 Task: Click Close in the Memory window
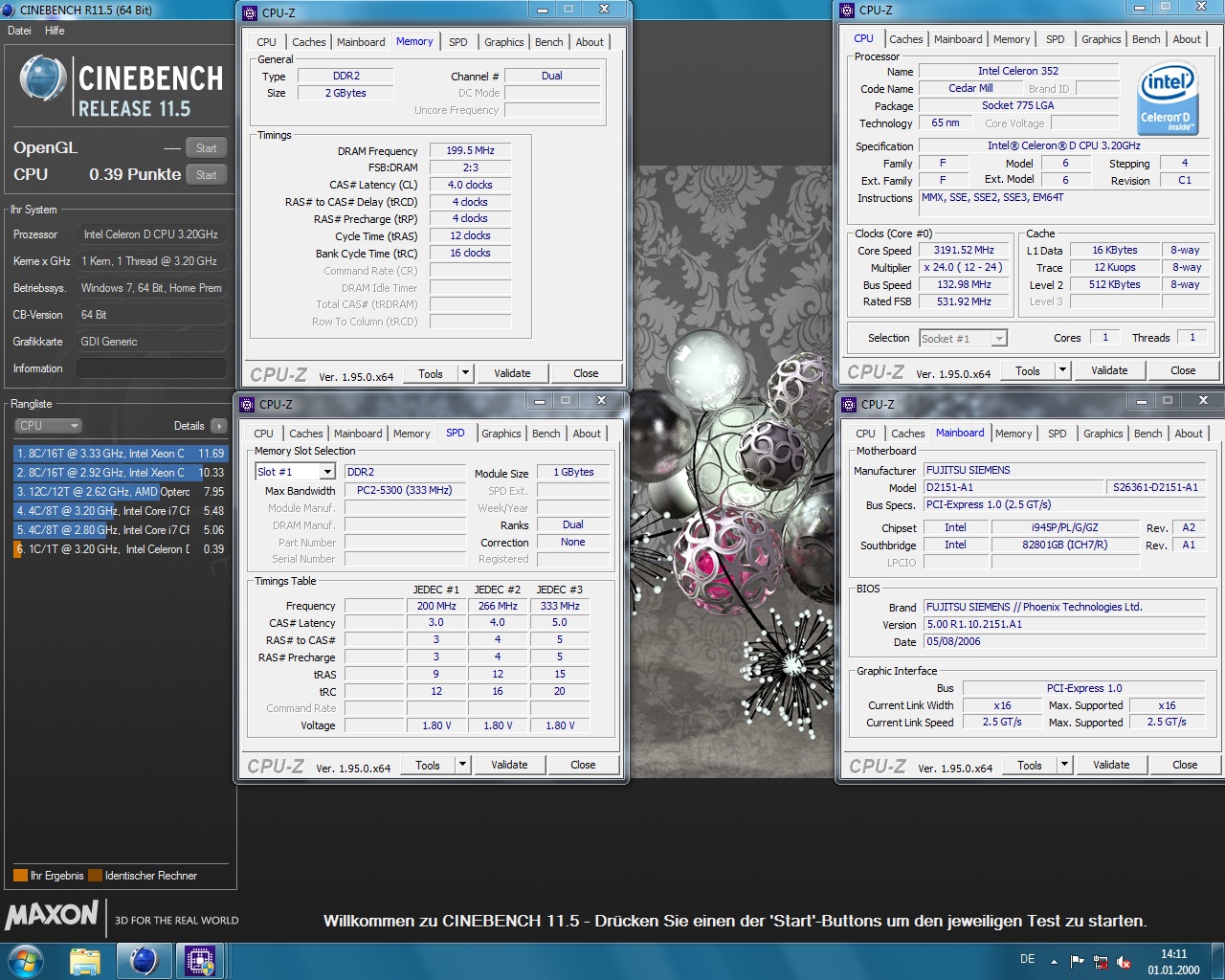click(x=586, y=373)
